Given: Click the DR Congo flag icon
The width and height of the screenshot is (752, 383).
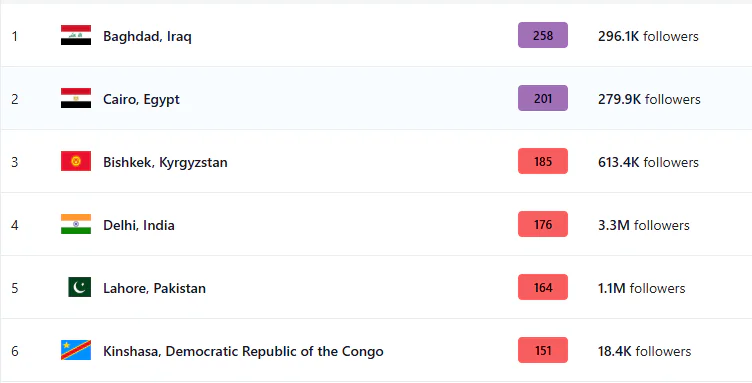Looking at the screenshot, I should 76,350.
